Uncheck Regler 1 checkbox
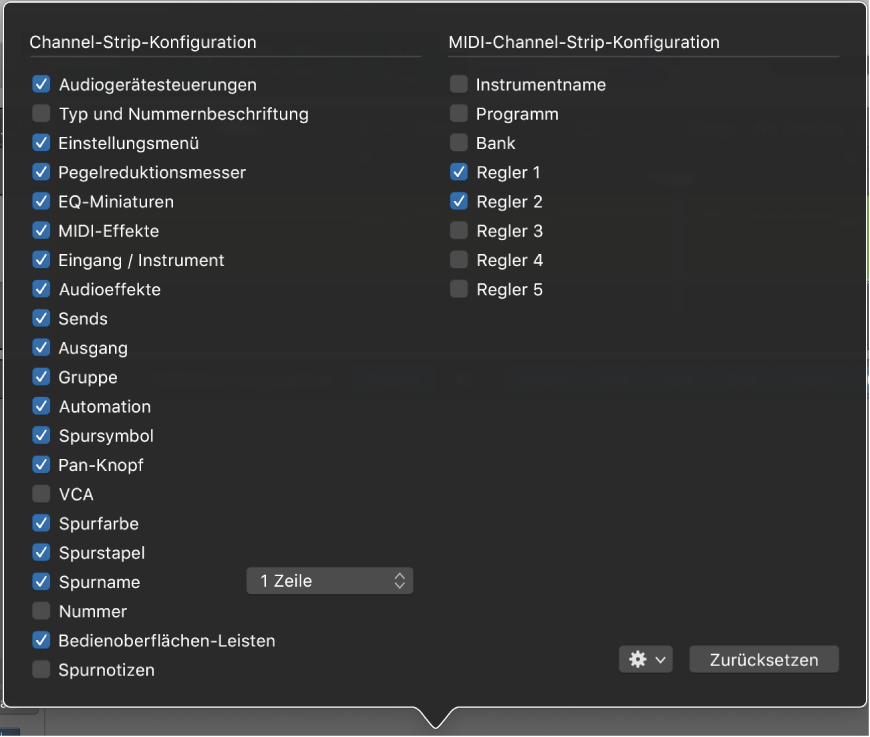This screenshot has width=870, height=737. click(459, 173)
